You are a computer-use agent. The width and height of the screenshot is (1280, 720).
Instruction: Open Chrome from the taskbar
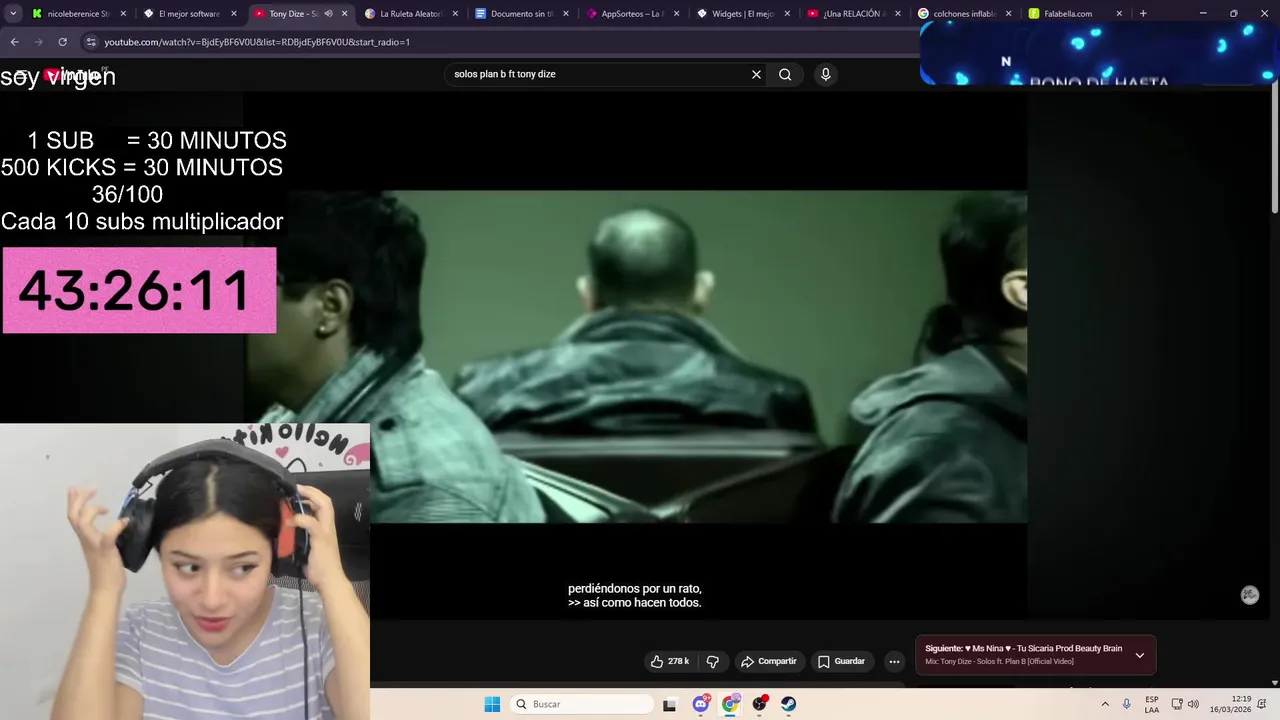click(x=730, y=704)
